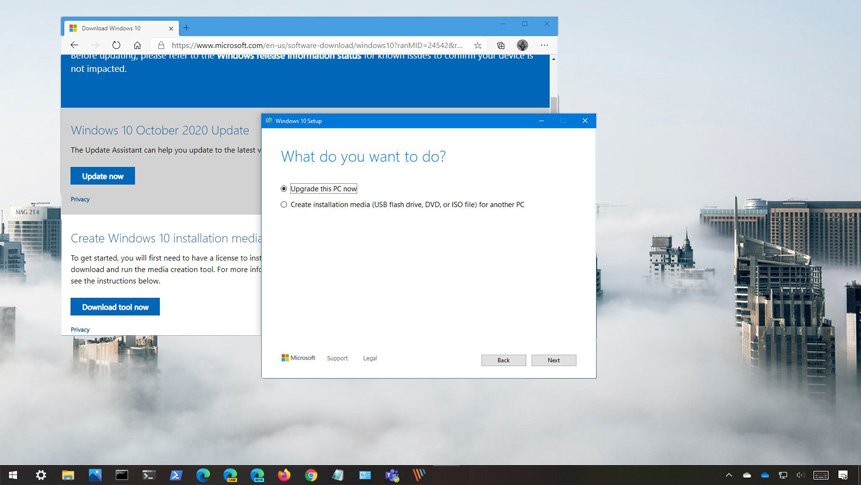The image size is (861, 485).
Task: Open a new browser tab
Action: click(187, 27)
